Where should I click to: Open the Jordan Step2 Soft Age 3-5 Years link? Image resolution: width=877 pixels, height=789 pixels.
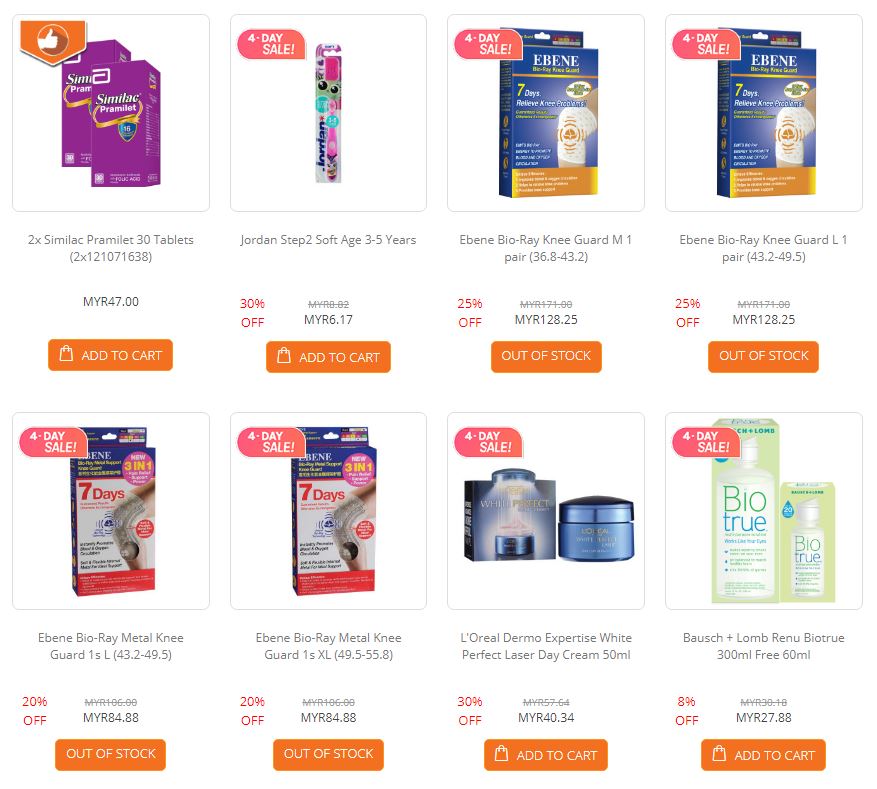(x=328, y=240)
